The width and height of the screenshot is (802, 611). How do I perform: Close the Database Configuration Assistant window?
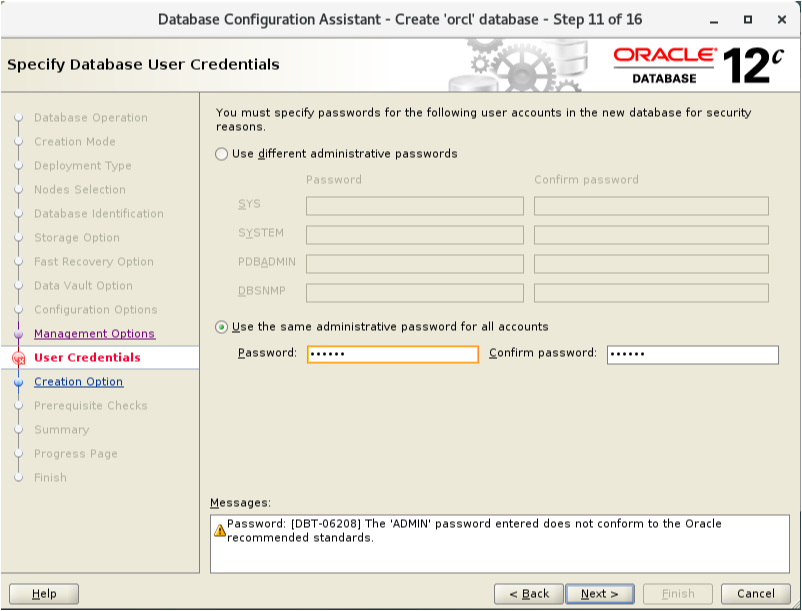tap(782, 19)
